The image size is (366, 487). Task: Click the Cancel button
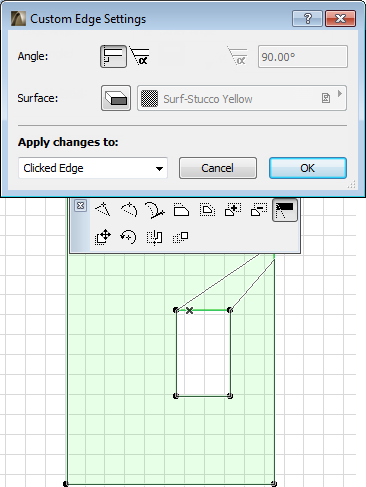tap(218, 168)
